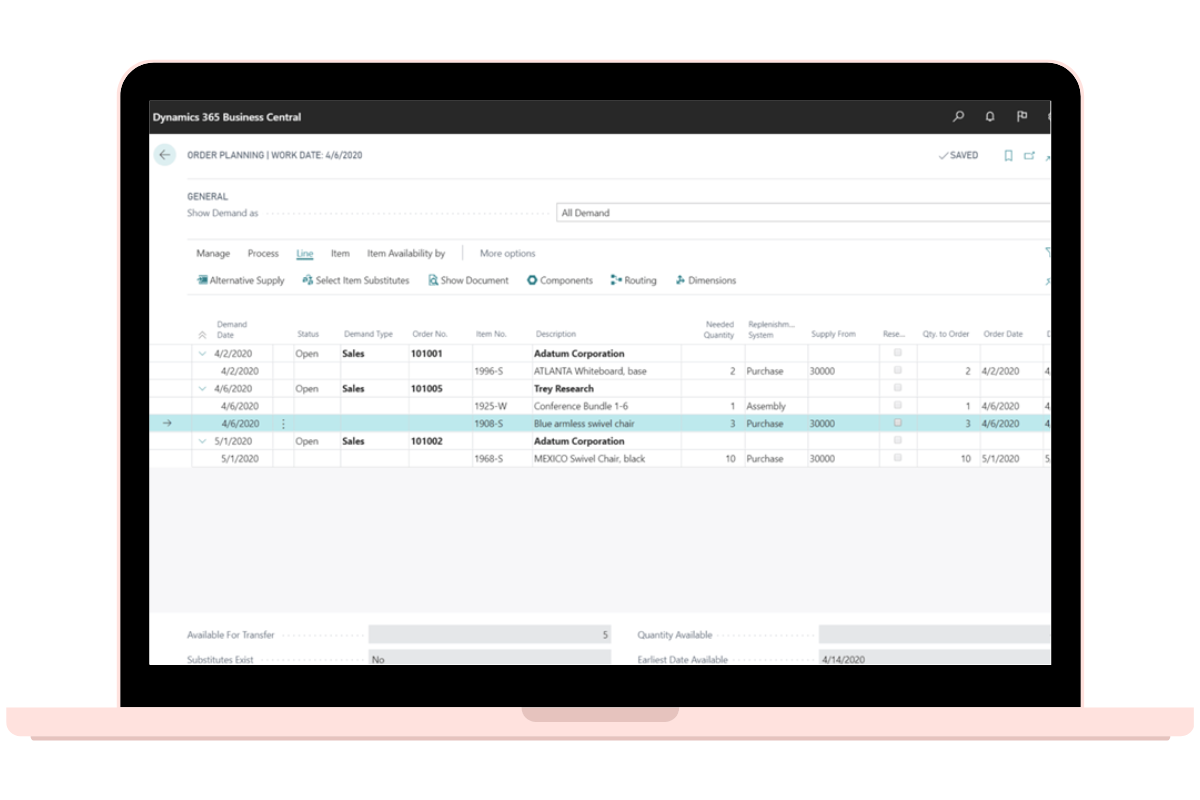
Task: Toggle Reserve checkbox for Blue armless chair
Action: point(898,423)
